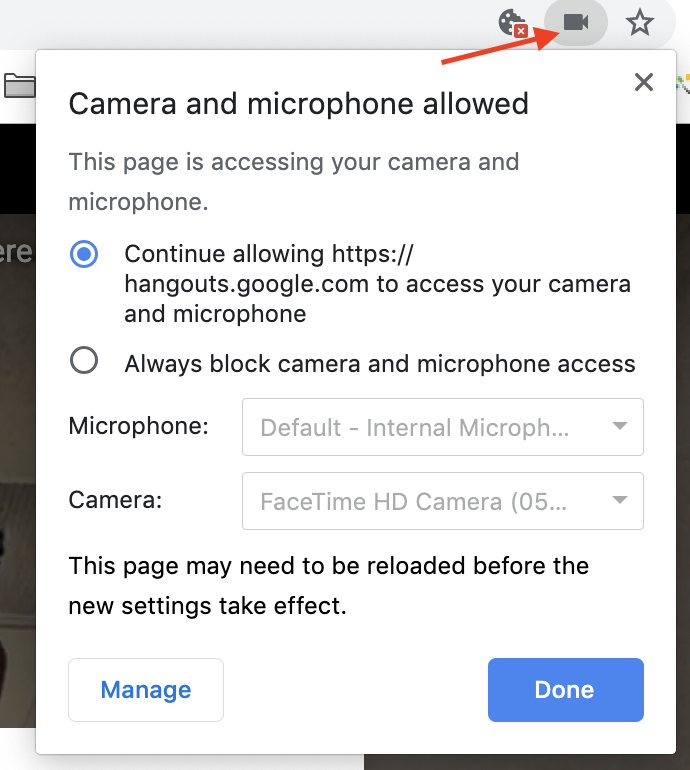690x770 pixels.
Task: Click the Camera dropdown arrow
Action: click(x=620, y=500)
